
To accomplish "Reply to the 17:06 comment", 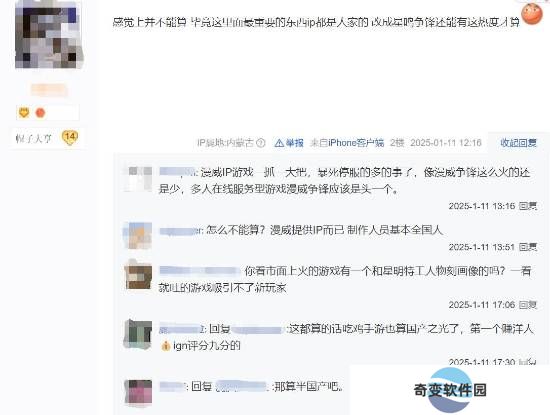I will (528, 305).
